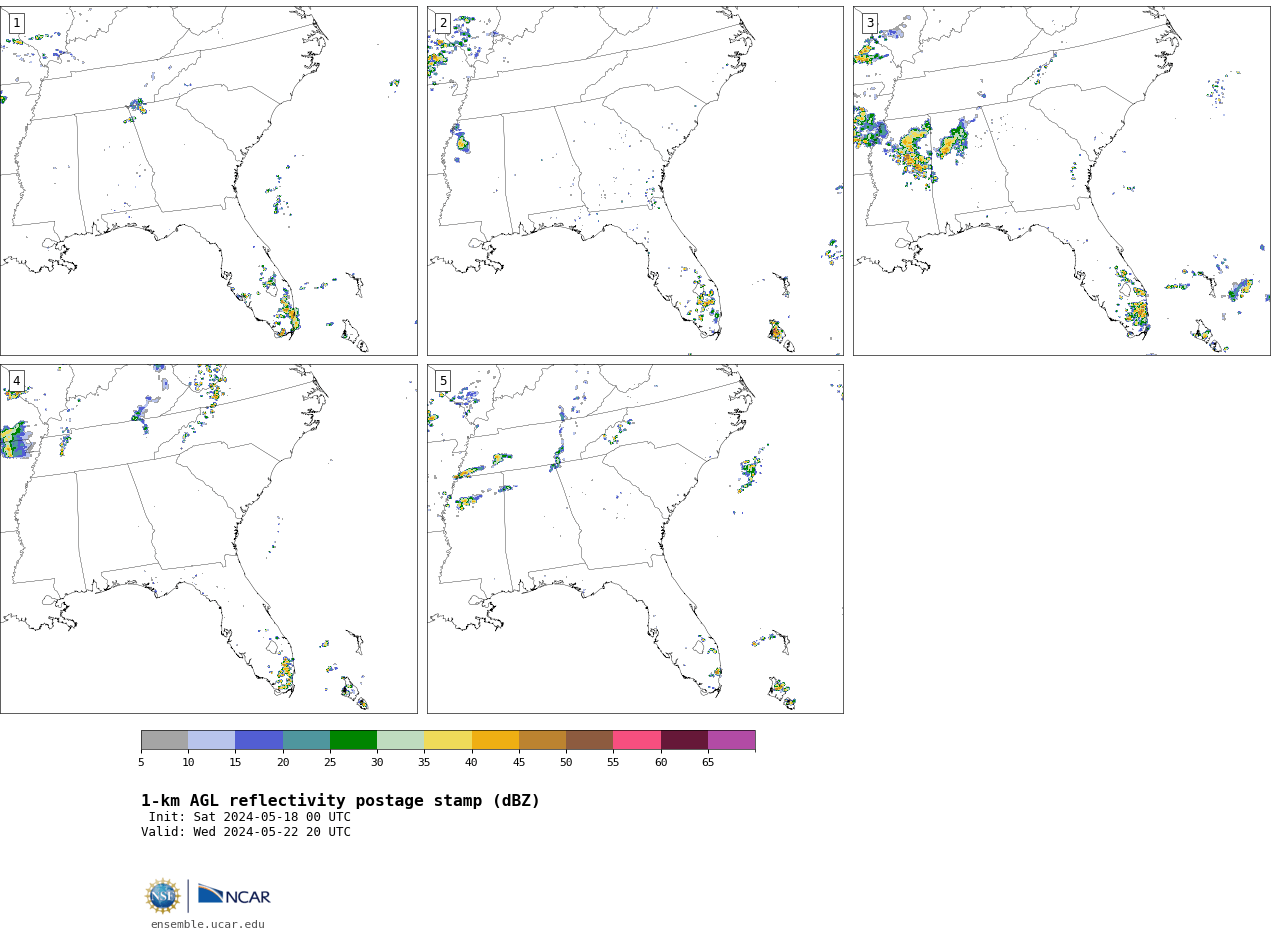This screenshot has height=936, width=1280.
Task: Open ensemble member 3 reflectivity map
Action: [x=1061, y=181]
